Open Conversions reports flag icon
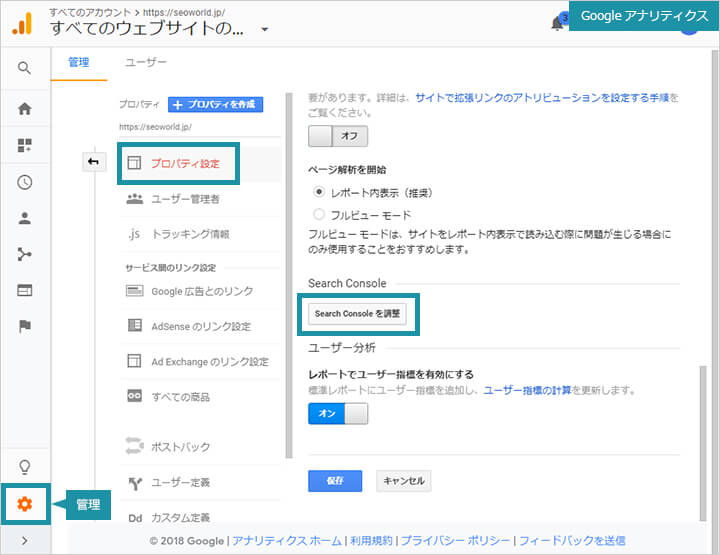 [24, 326]
